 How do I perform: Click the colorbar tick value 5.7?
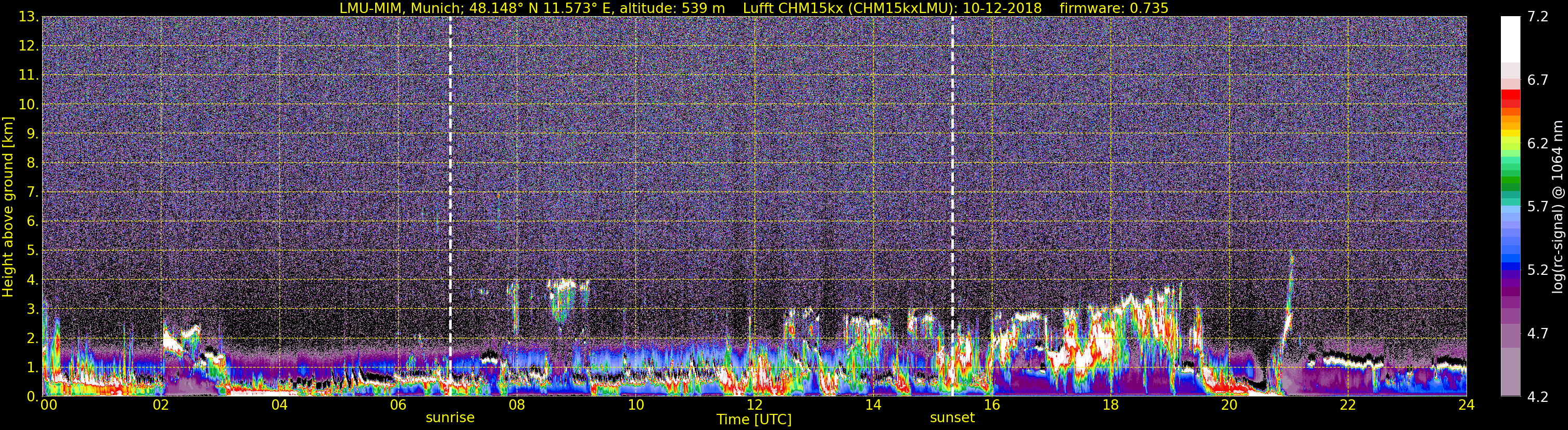[1538, 207]
